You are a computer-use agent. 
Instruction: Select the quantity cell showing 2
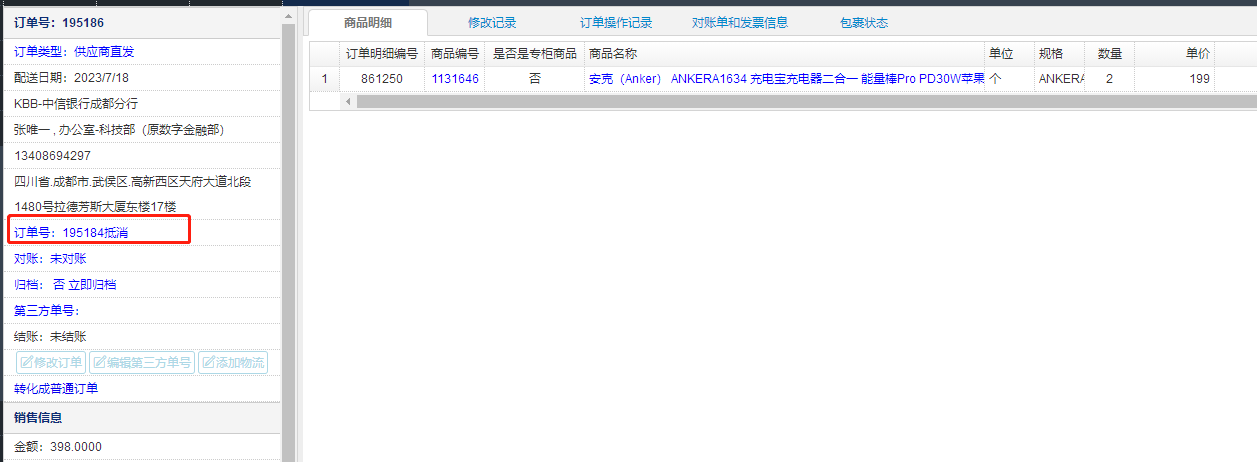click(x=1110, y=78)
